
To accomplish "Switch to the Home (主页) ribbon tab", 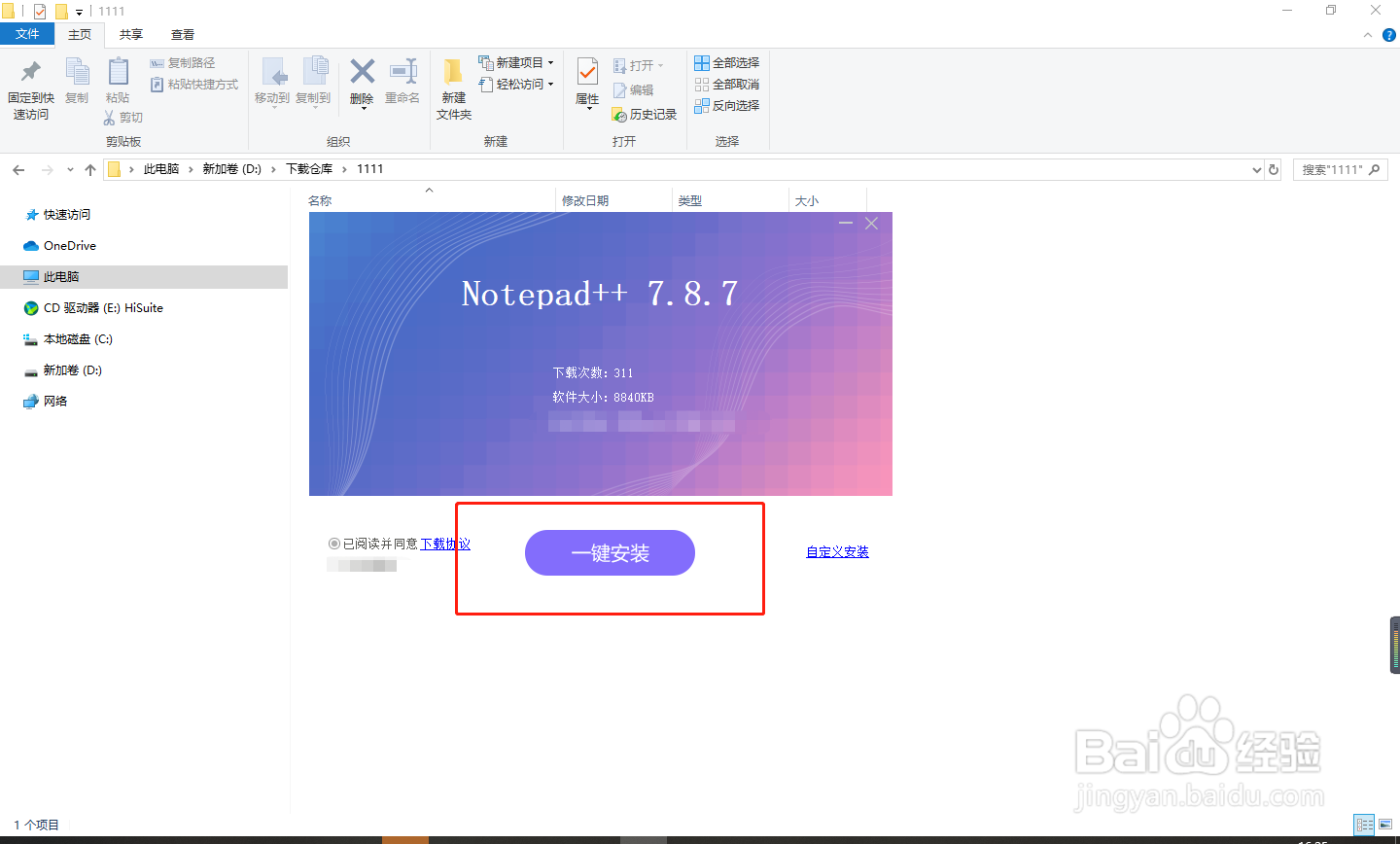I will pos(80,35).
